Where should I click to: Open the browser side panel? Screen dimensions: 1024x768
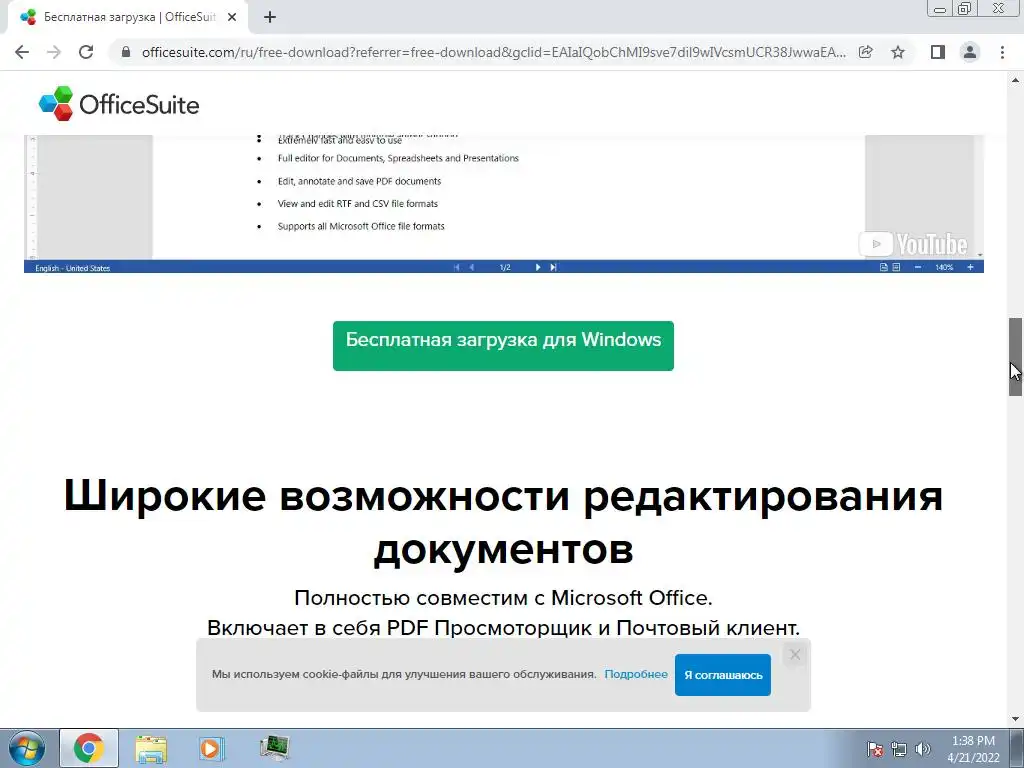click(938, 52)
